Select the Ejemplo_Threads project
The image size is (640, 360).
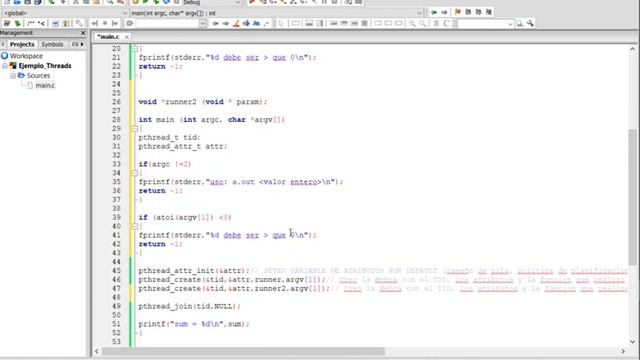[45, 66]
